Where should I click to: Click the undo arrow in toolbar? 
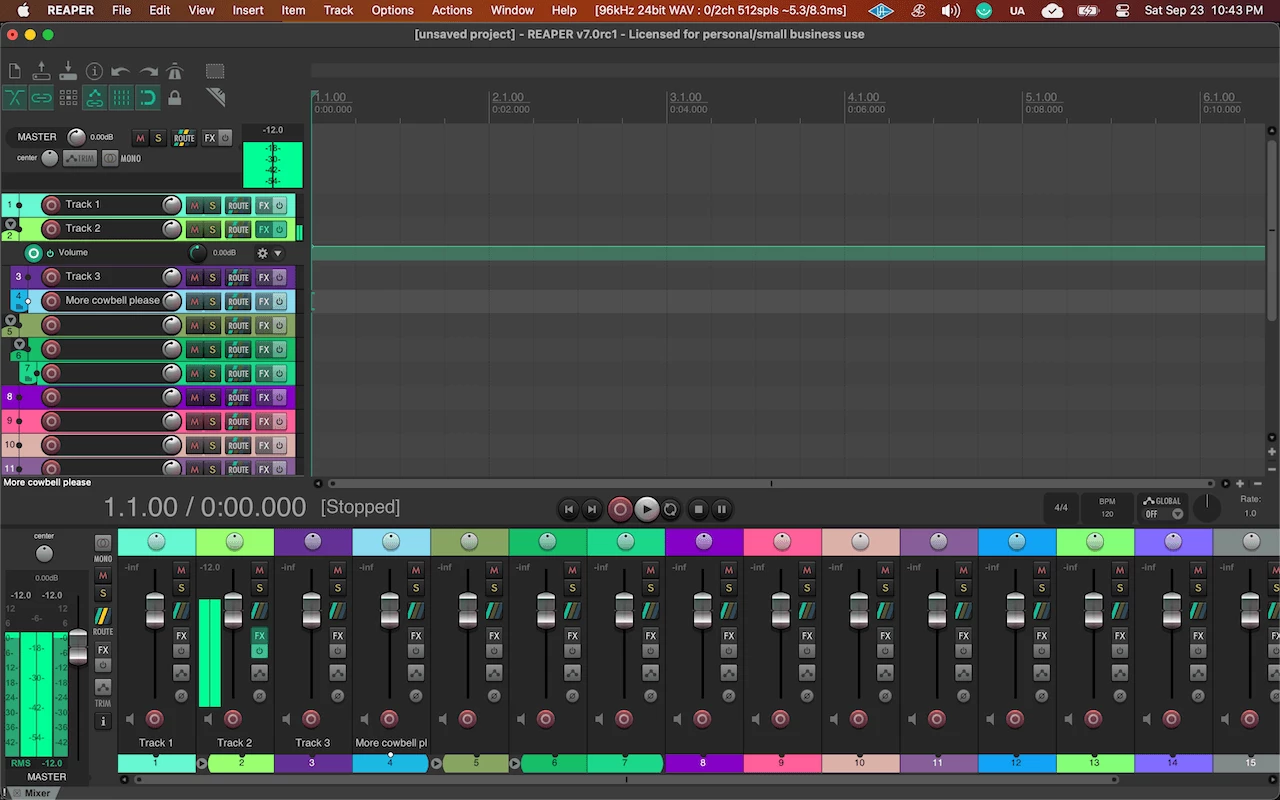tap(121, 72)
